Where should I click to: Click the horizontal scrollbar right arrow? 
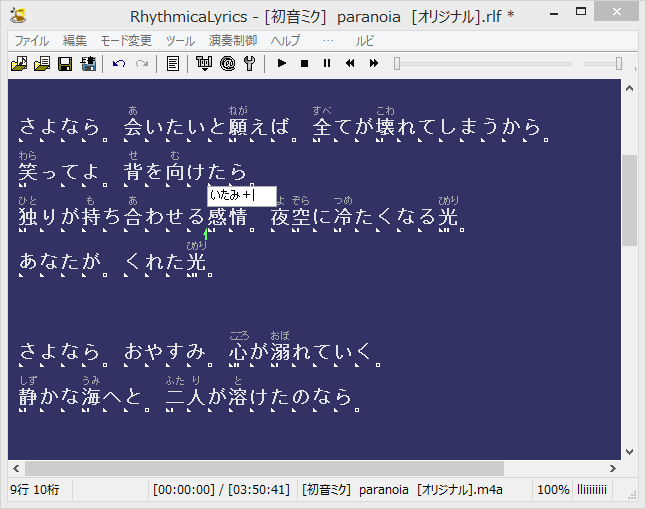(x=613, y=469)
